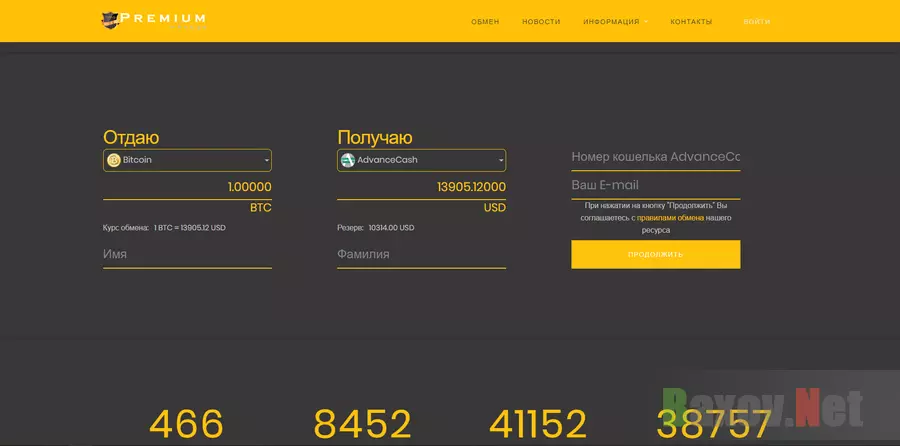Viewport: 900px width, 446px height.
Task: Open the Обмен menu item
Action: [485, 22]
